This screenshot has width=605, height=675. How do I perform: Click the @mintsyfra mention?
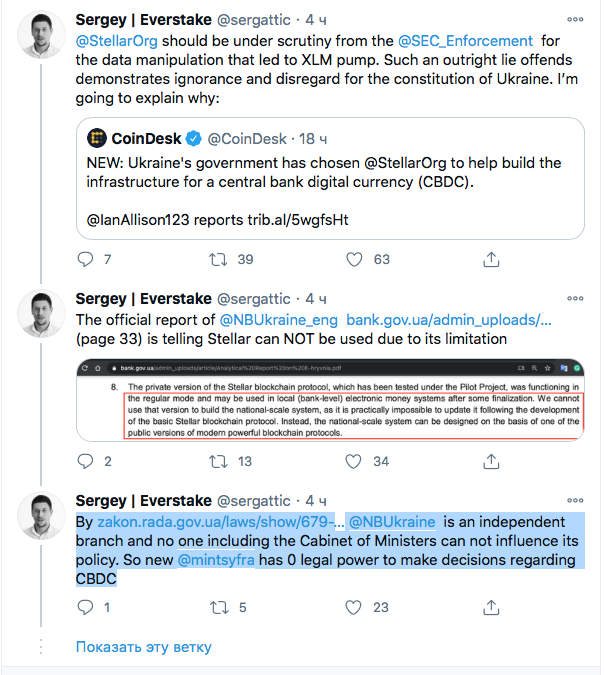pyautogui.click(x=215, y=560)
